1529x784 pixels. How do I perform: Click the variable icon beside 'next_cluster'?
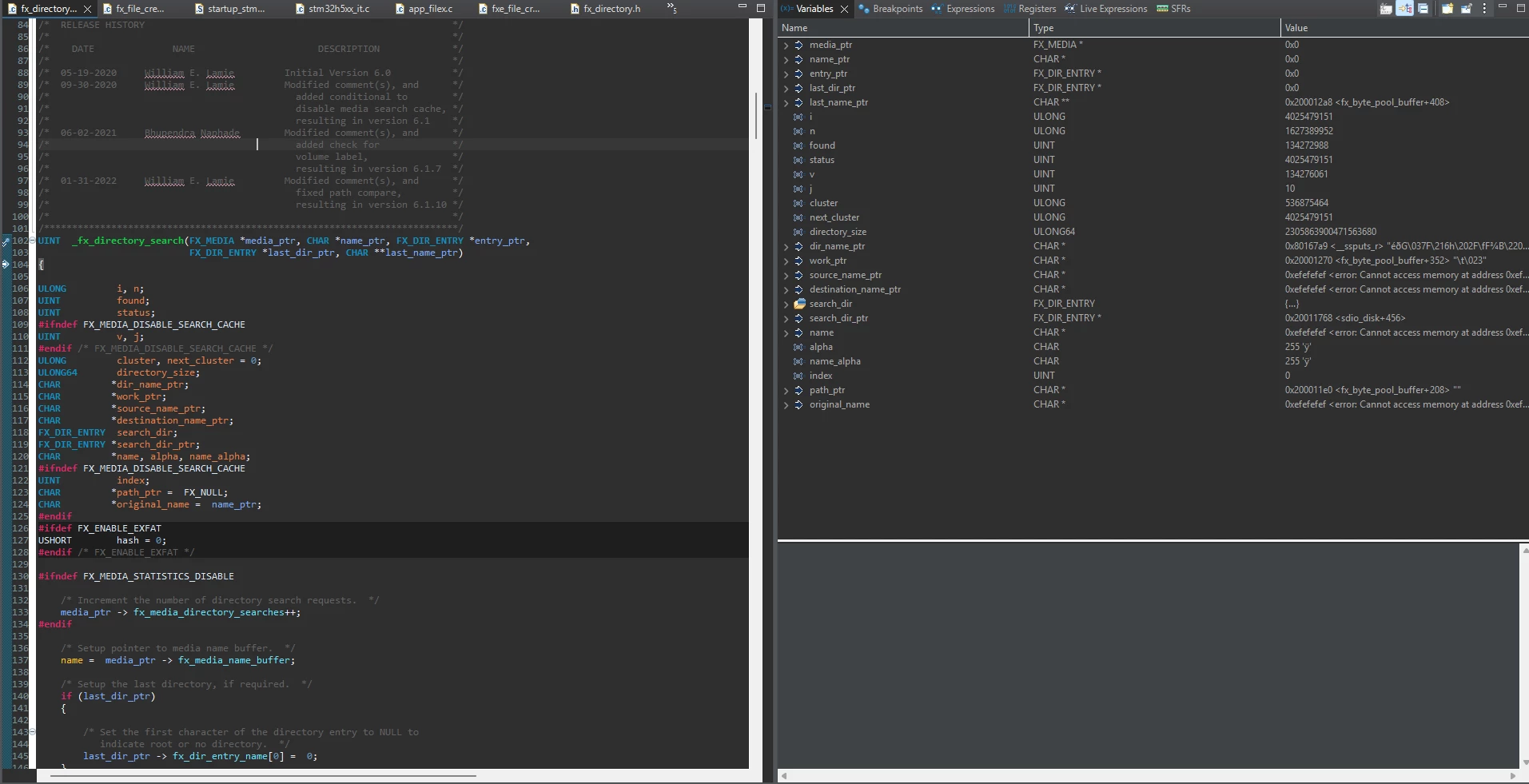(798, 217)
